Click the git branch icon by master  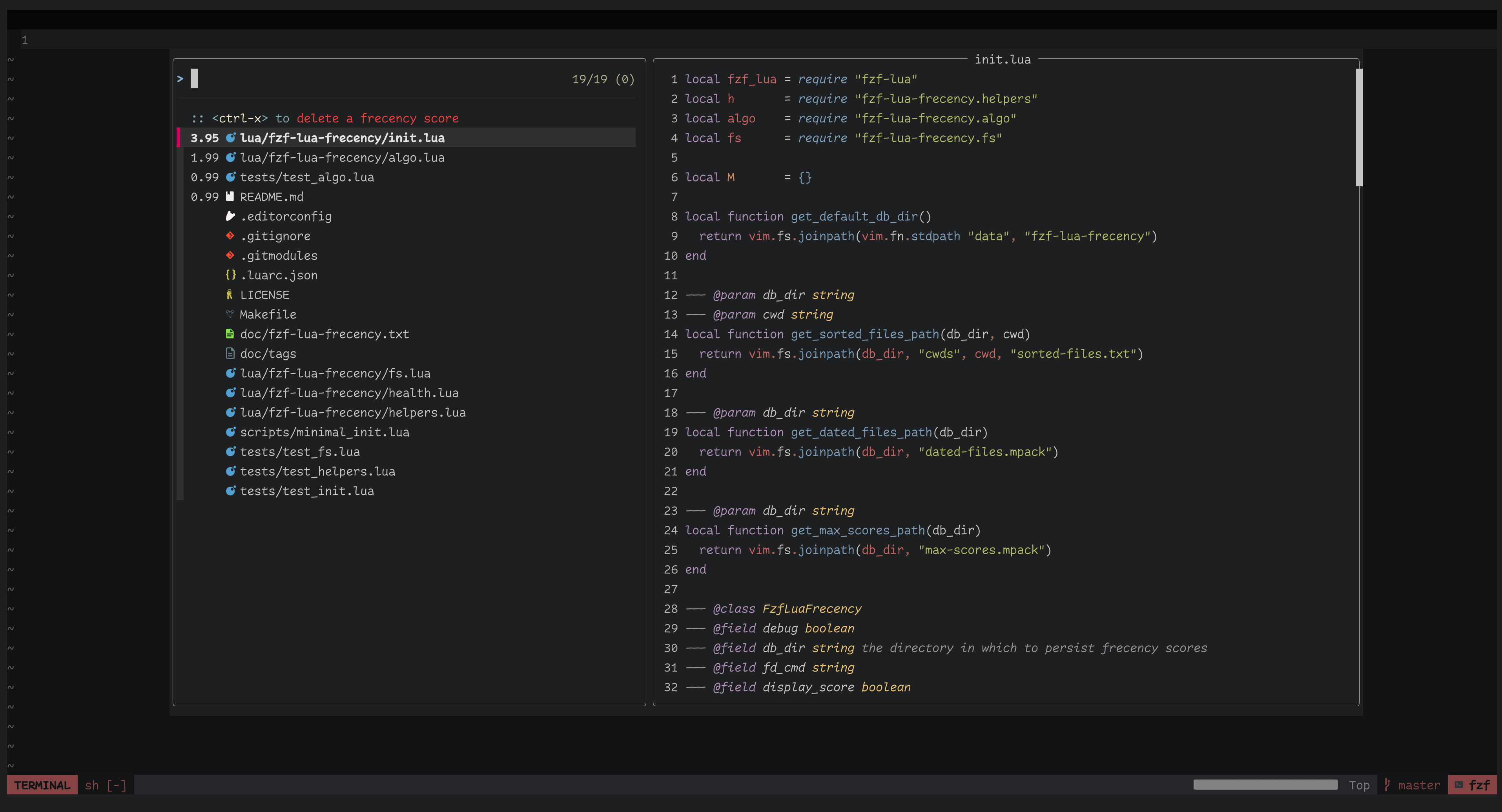coord(1388,785)
